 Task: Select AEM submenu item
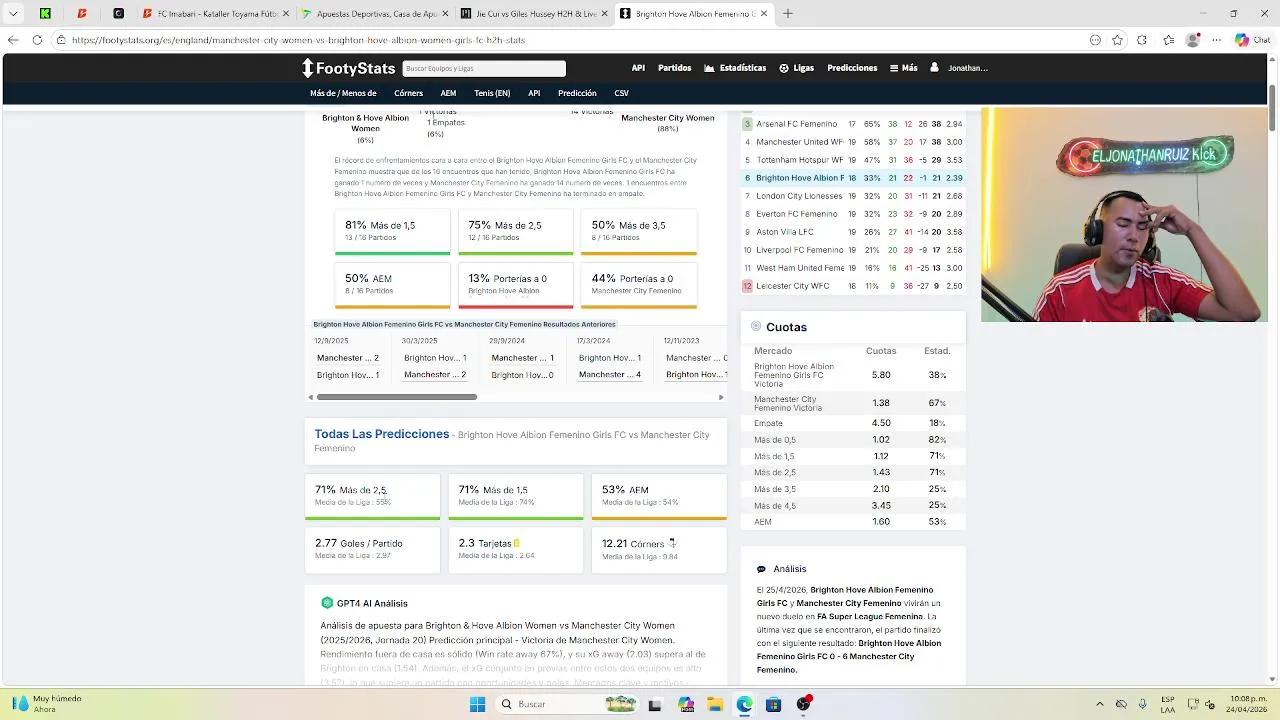click(x=448, y=93)
